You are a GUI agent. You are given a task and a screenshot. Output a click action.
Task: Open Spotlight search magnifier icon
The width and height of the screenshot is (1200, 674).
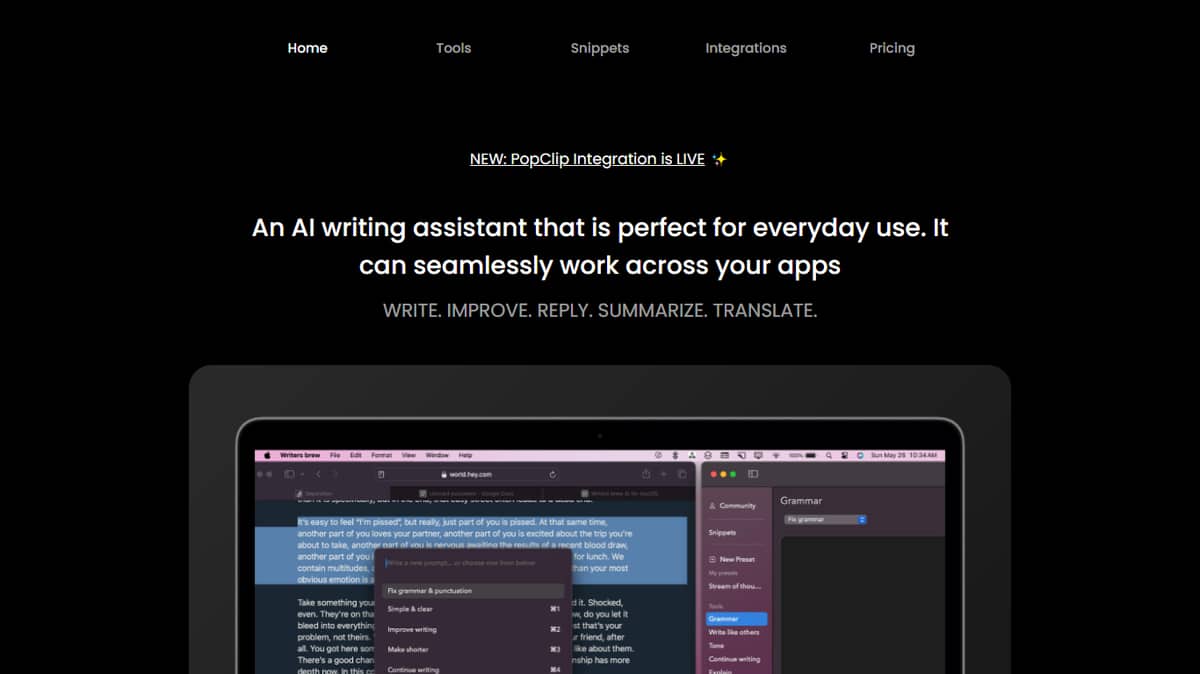(829, 456)
